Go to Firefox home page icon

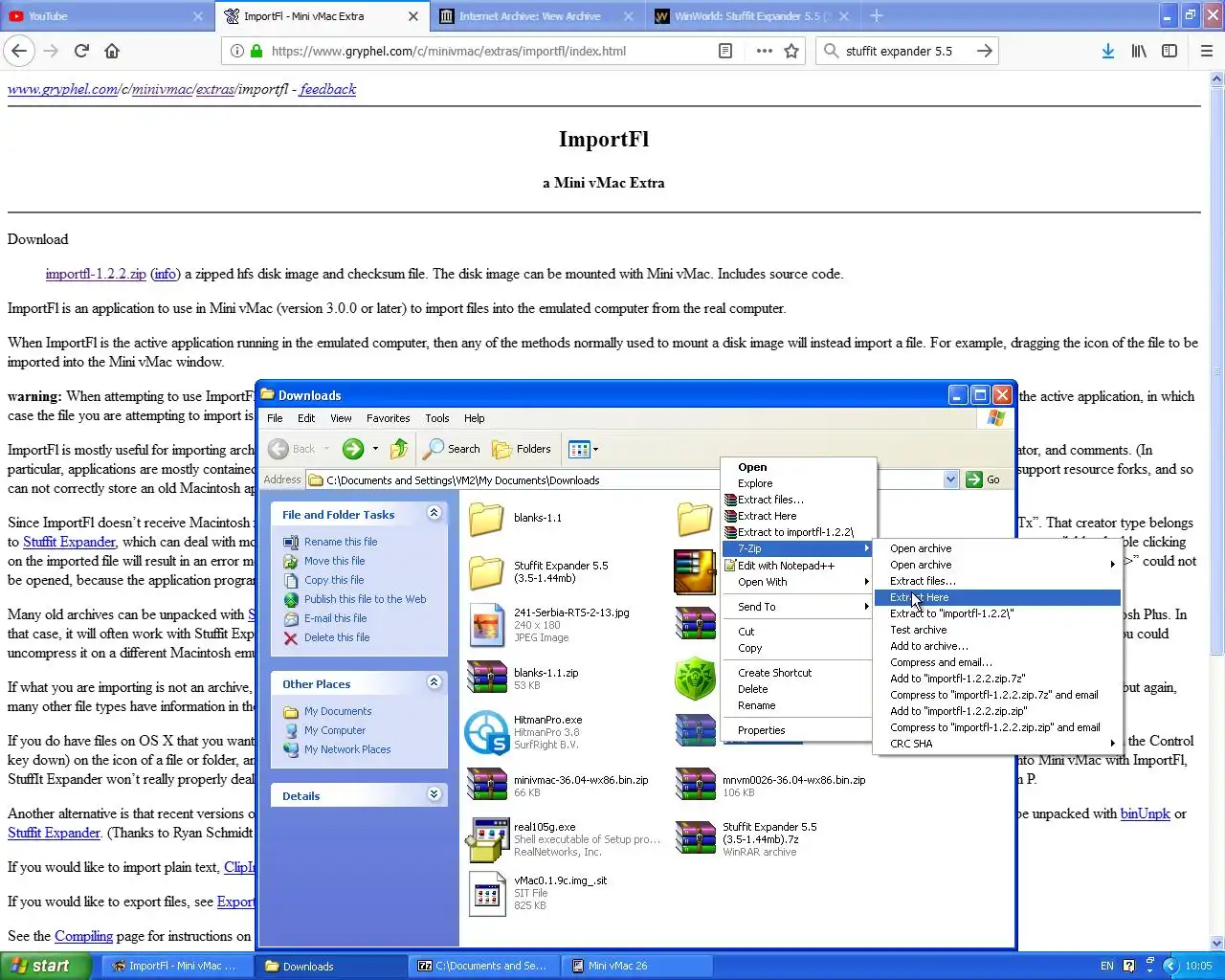point(112,51)
